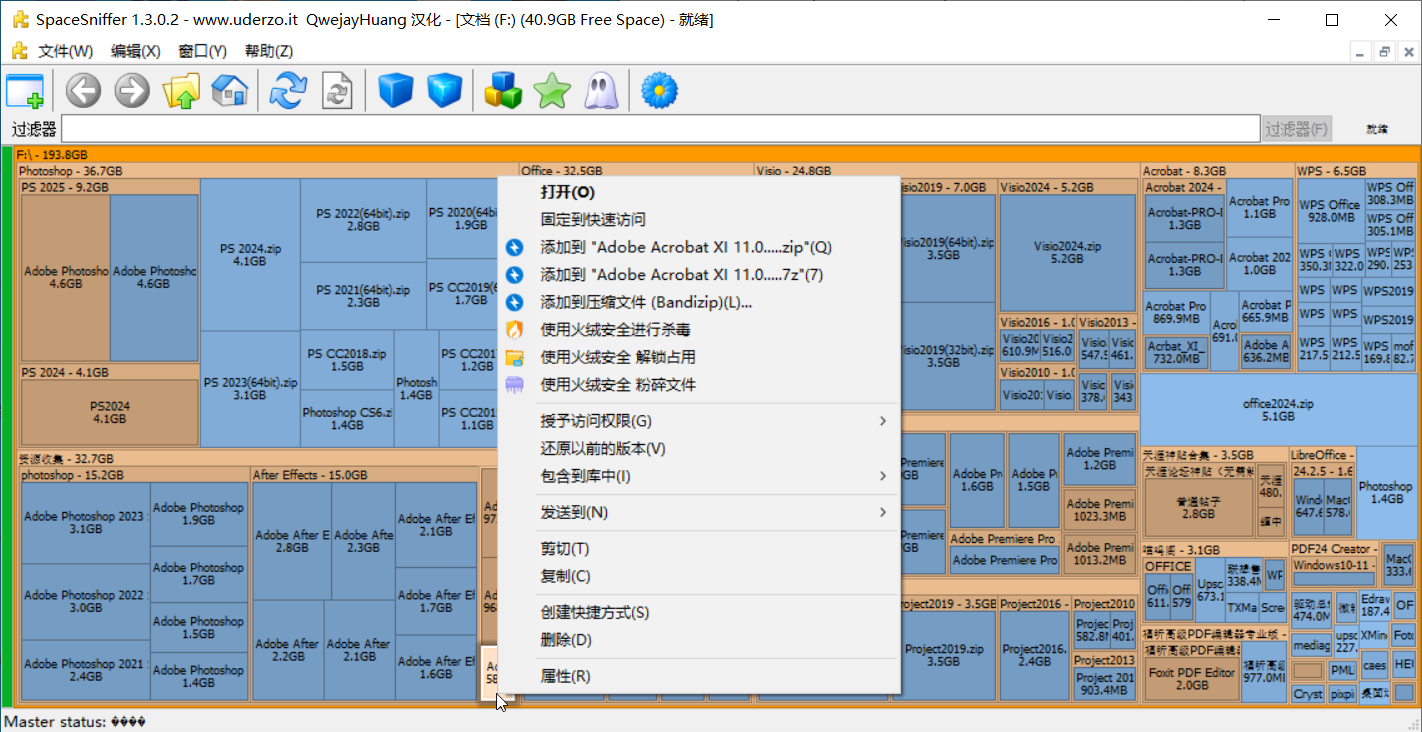The width and height of the screenshot is (1422, 732).
Task: Add to Adobe Acrobat XI .zip archive
Action: (699, 247)
